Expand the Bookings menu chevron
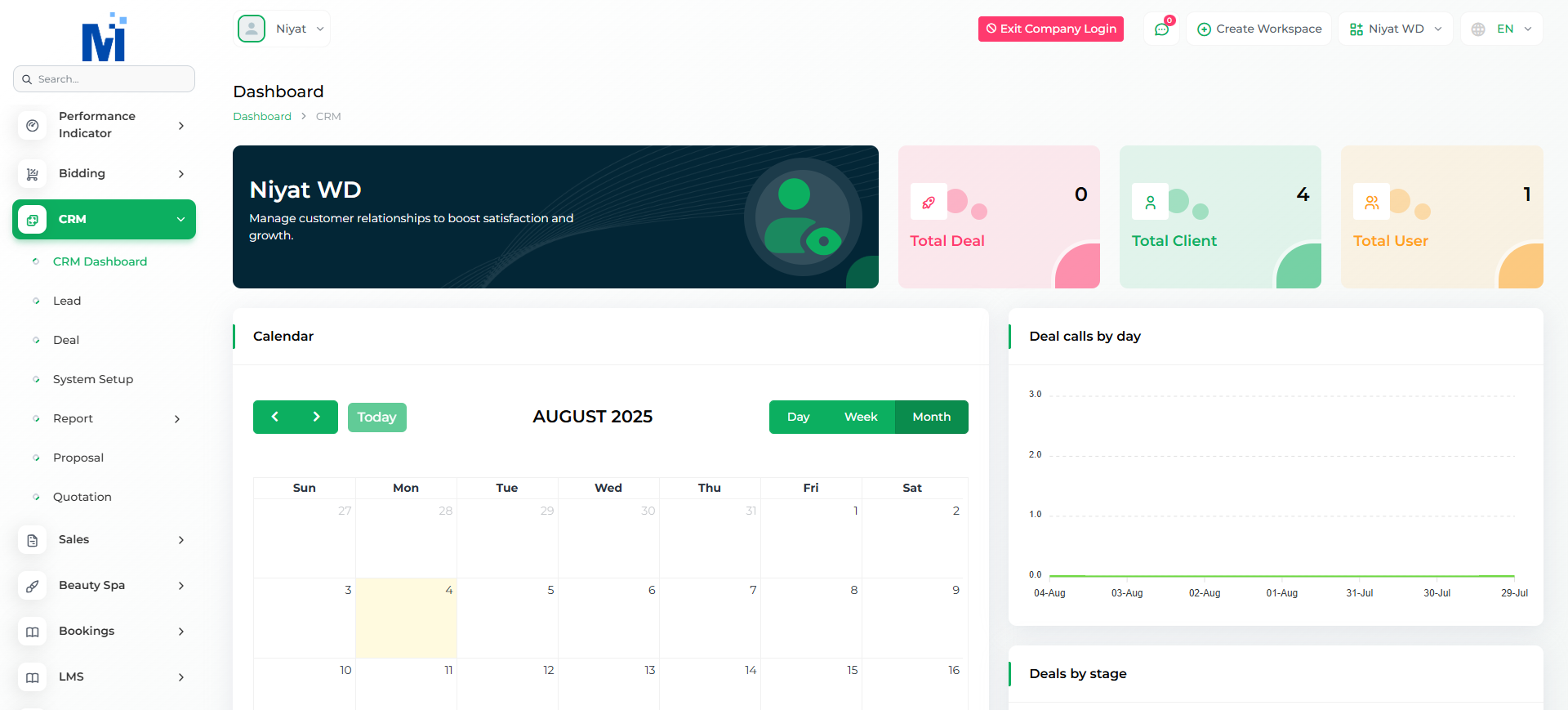This screenshot has width=1568, height=710. 181,632
